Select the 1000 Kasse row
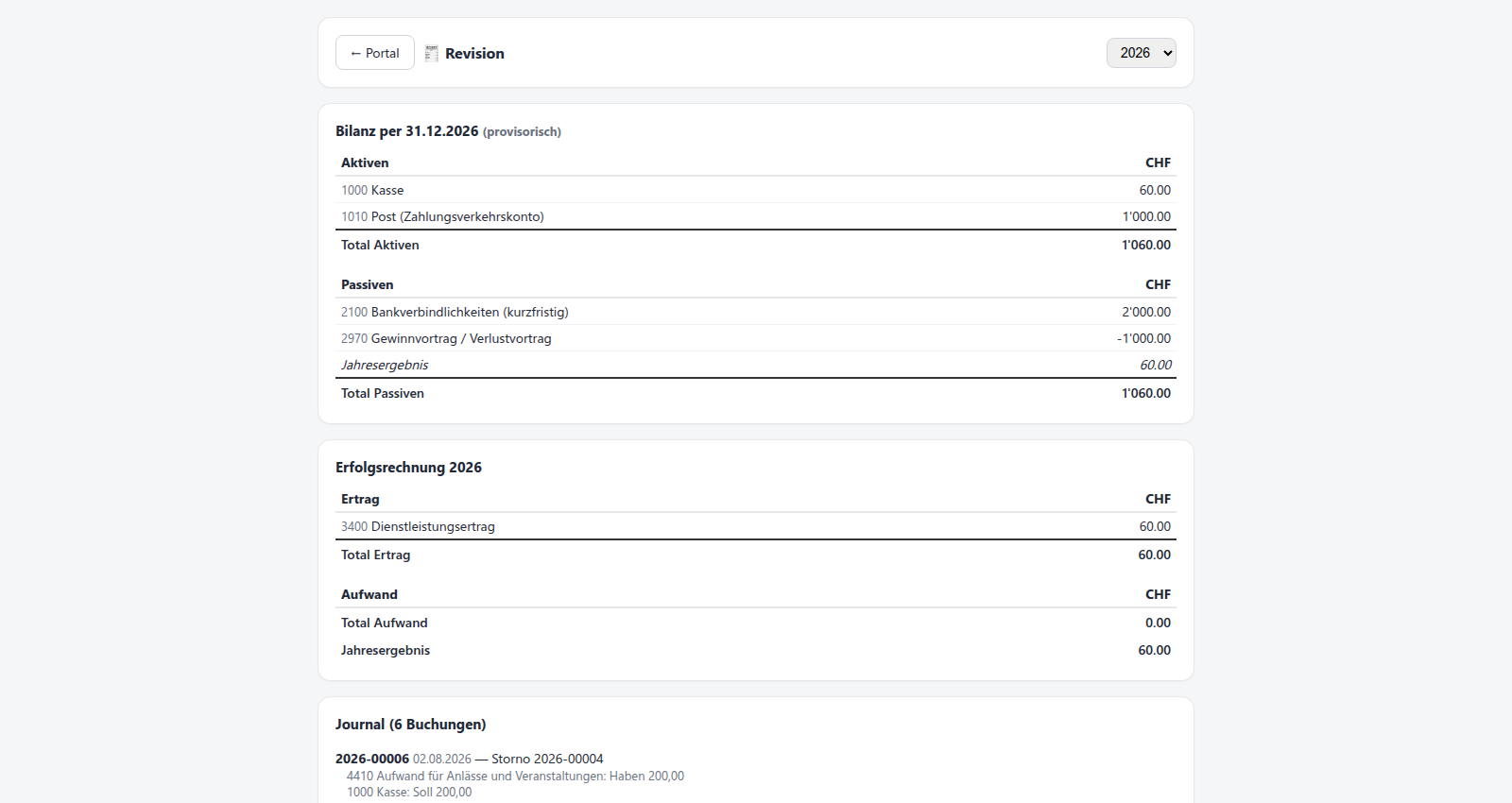The width and height of the screenshot is (1512, 803). point(756,190)
